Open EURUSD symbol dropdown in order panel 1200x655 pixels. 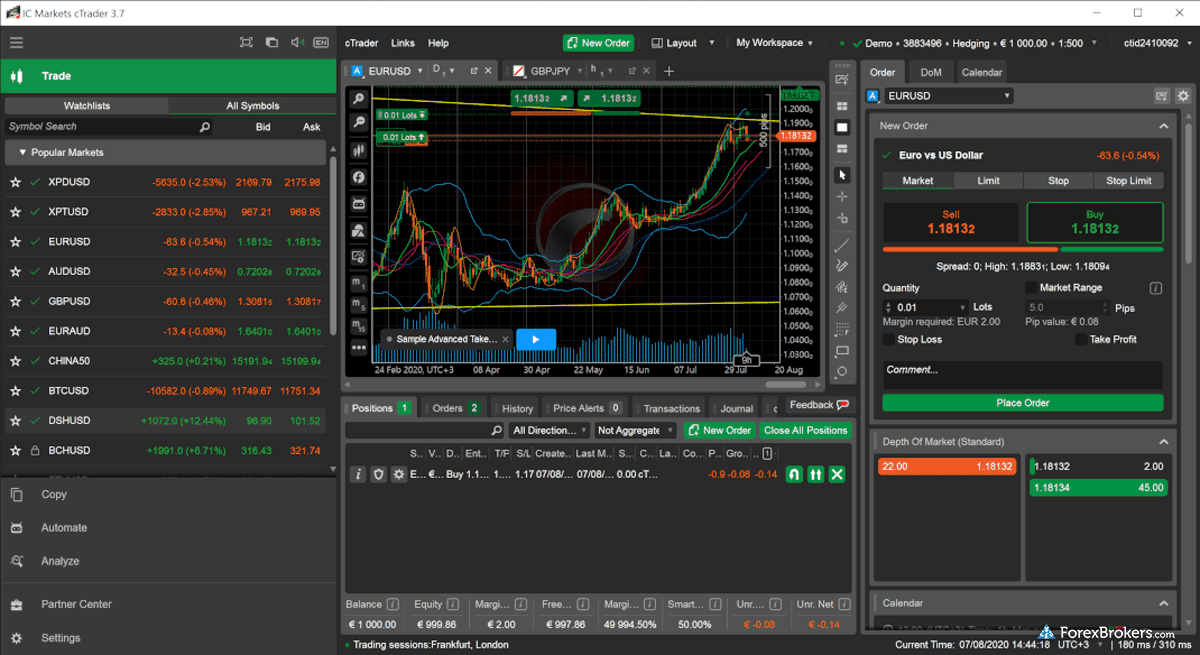[948, 96]
